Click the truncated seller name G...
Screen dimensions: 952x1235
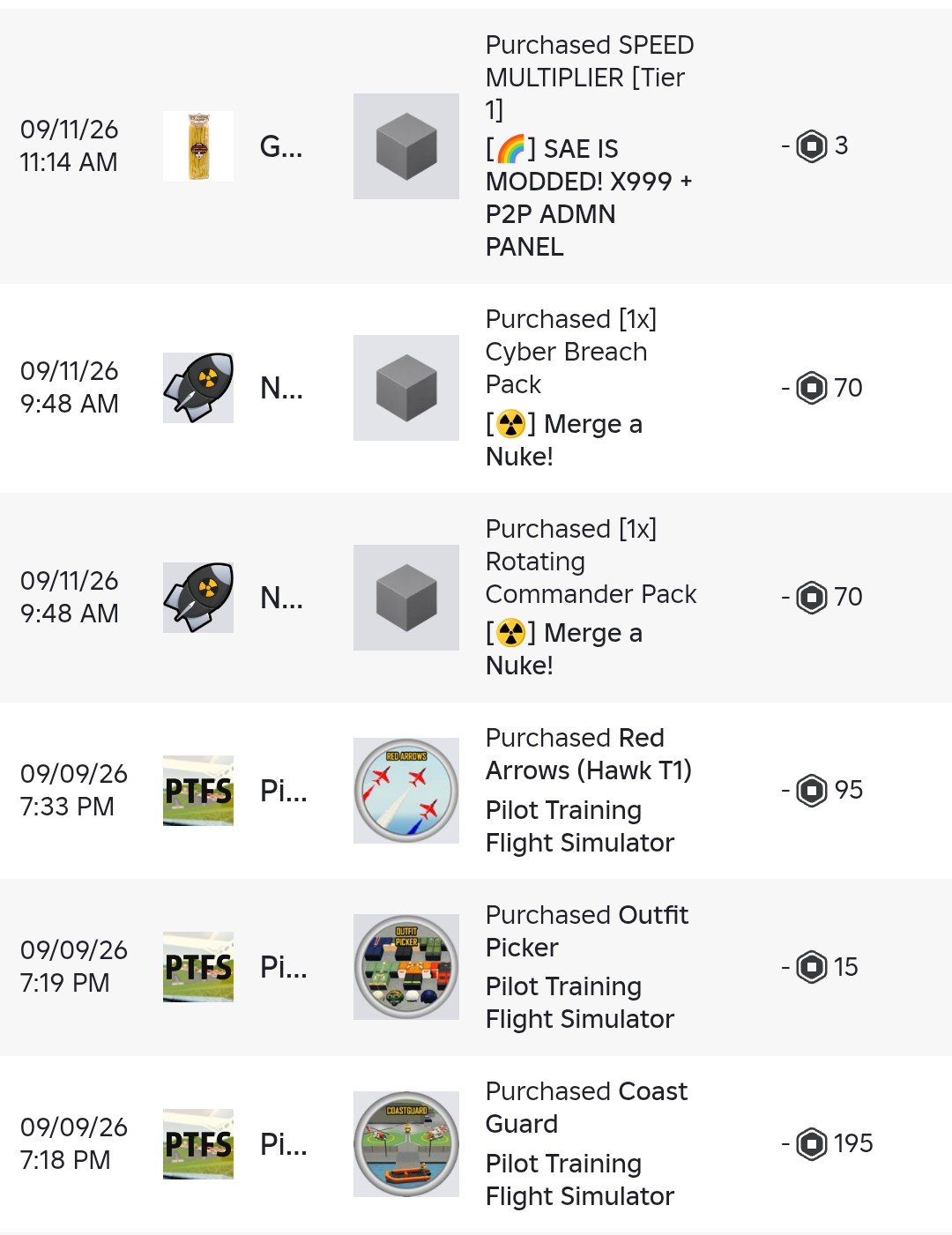click(x=281, y=146)
